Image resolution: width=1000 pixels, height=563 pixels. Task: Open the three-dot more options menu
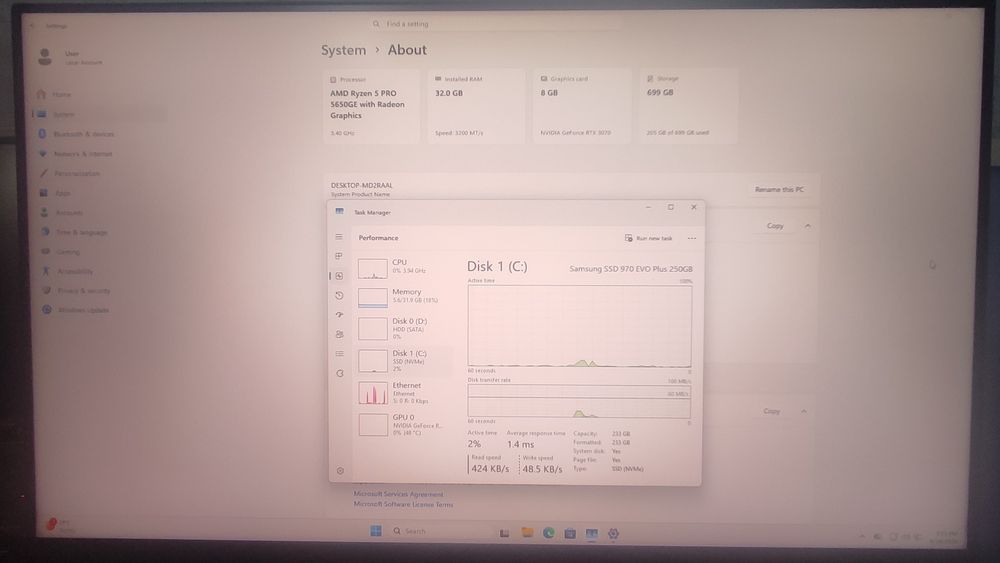click(x=692, y=238)
